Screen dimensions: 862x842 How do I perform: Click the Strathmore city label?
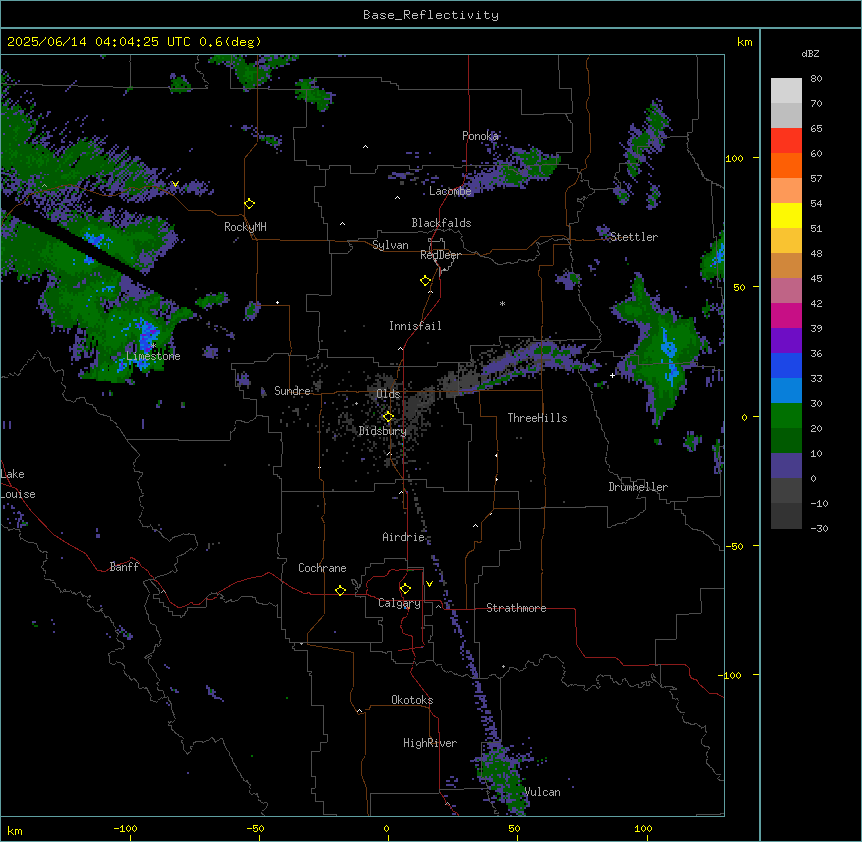pyautogui.click(x=516, y=608)
